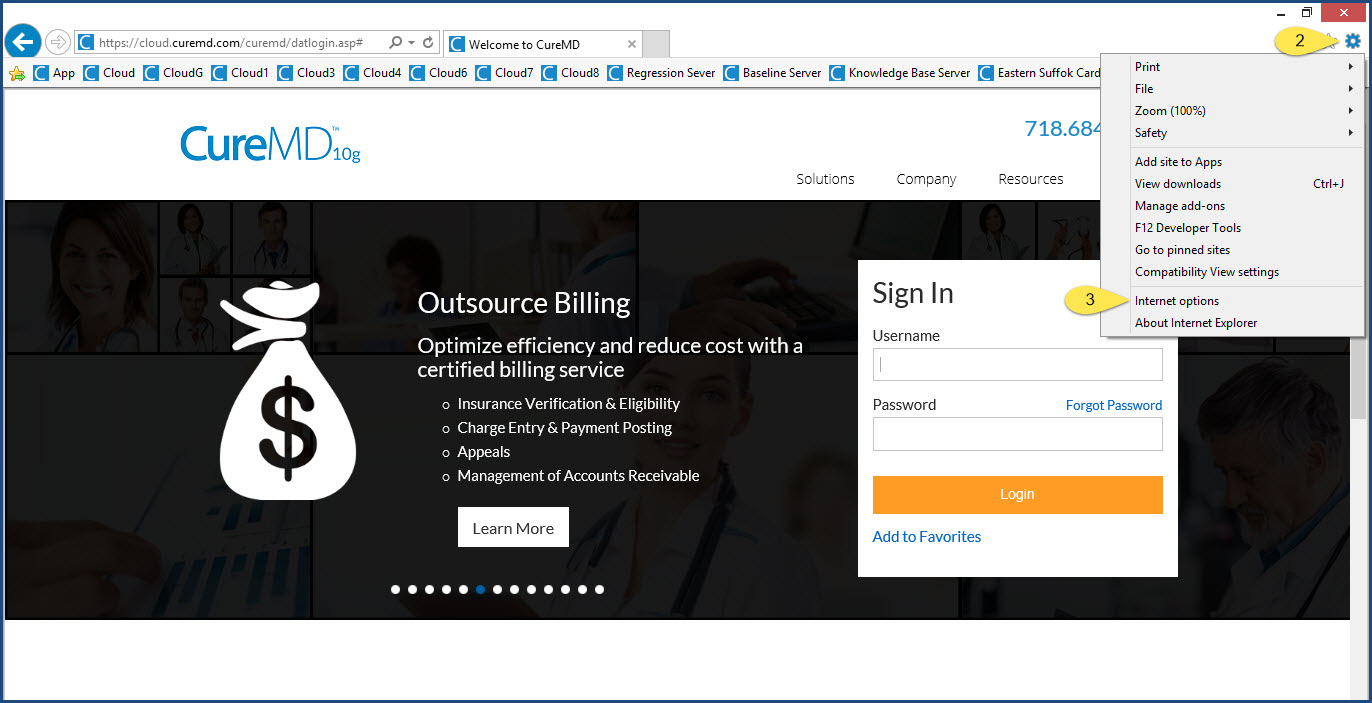Click the Add to Favorites link
Screen dimensions: 1372x703
point(926,537)
